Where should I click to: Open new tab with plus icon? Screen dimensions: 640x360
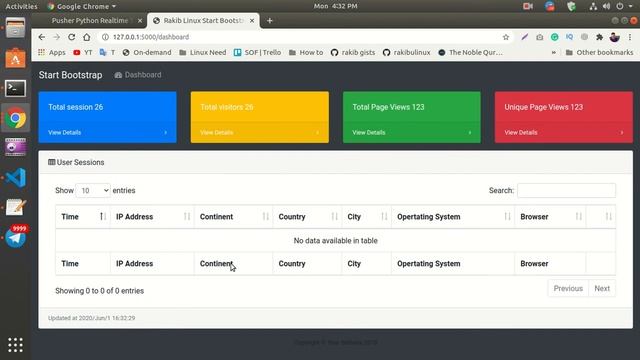click(x=269, y=20)
